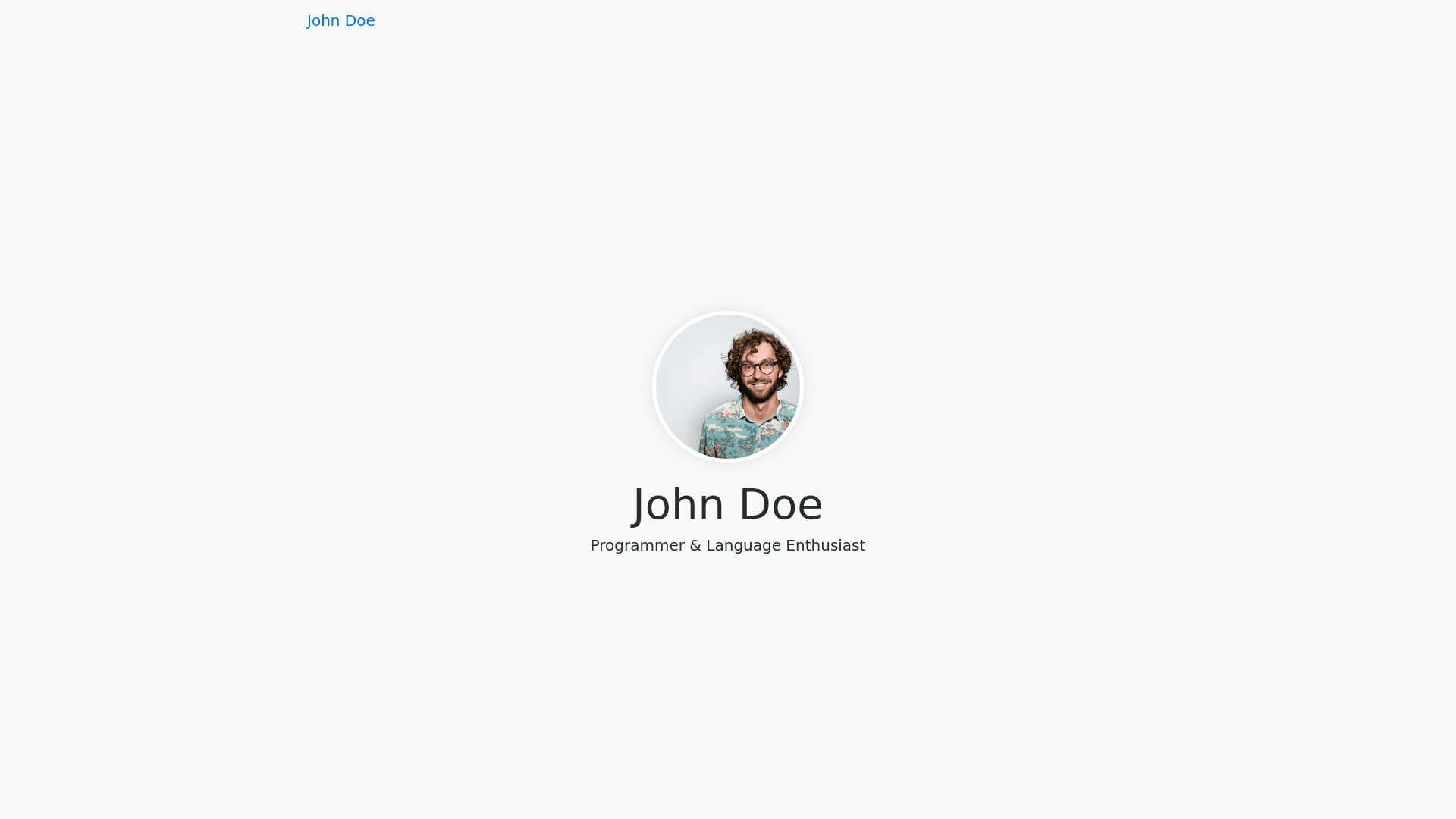Select the circular profile photo

[x=728, y=387]
